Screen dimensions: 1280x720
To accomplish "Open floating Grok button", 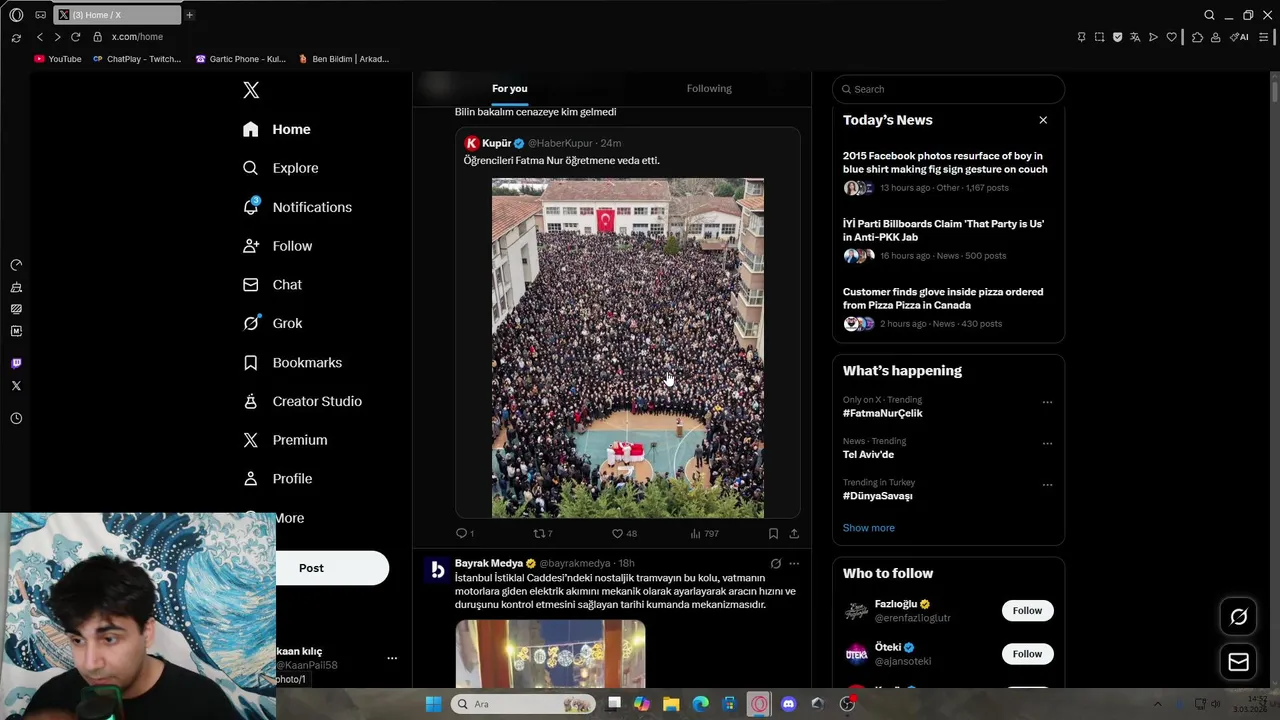I will [1238, 617].
